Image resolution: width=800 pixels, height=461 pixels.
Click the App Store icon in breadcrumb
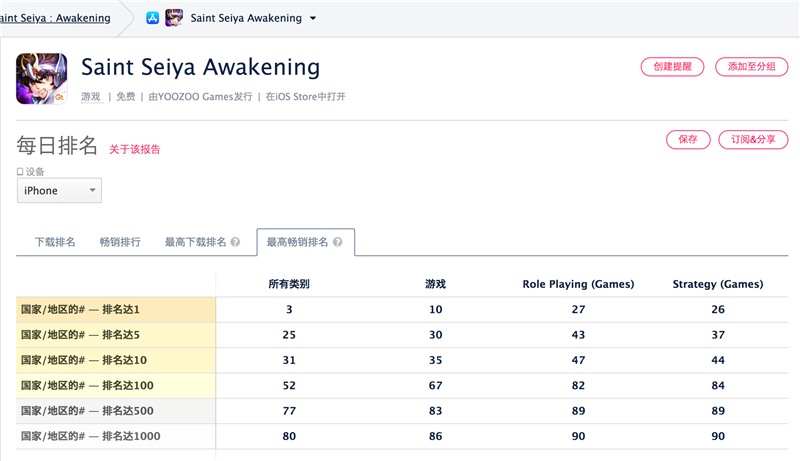pyautogui.click(x=153, y=18)
